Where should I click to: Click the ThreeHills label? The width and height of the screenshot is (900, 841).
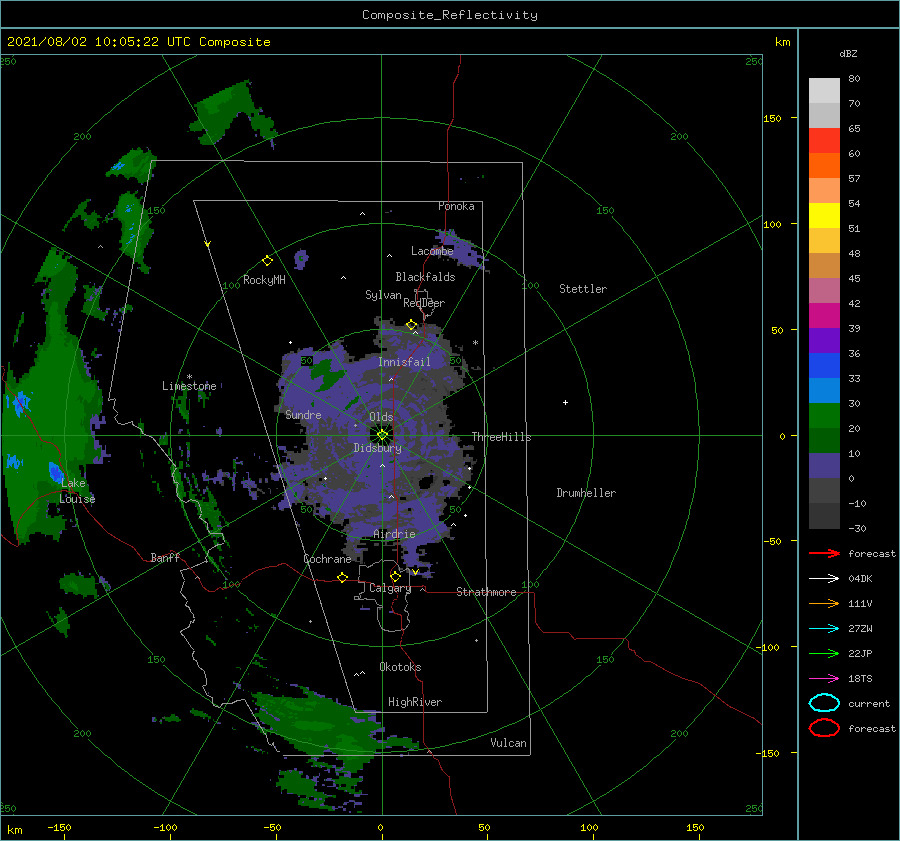click(502, 437)
